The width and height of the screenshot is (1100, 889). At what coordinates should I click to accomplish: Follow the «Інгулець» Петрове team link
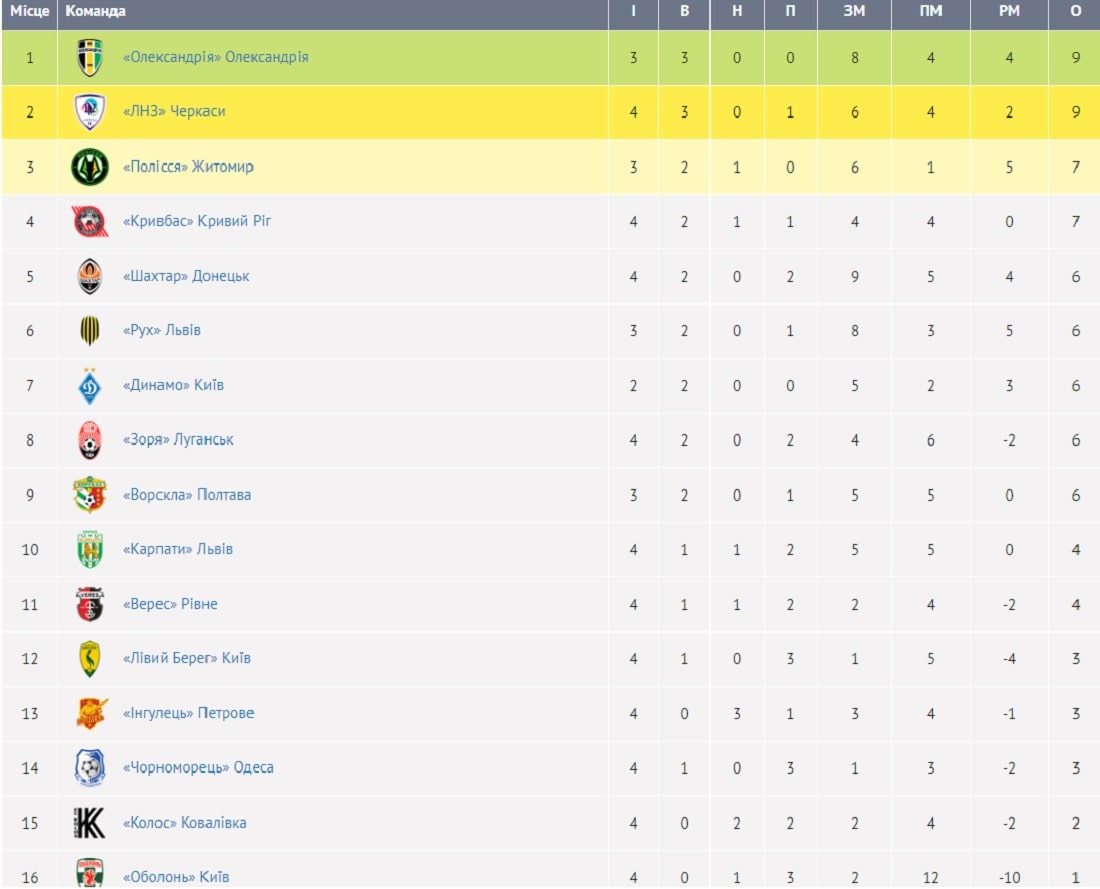(x=188, y=714)
